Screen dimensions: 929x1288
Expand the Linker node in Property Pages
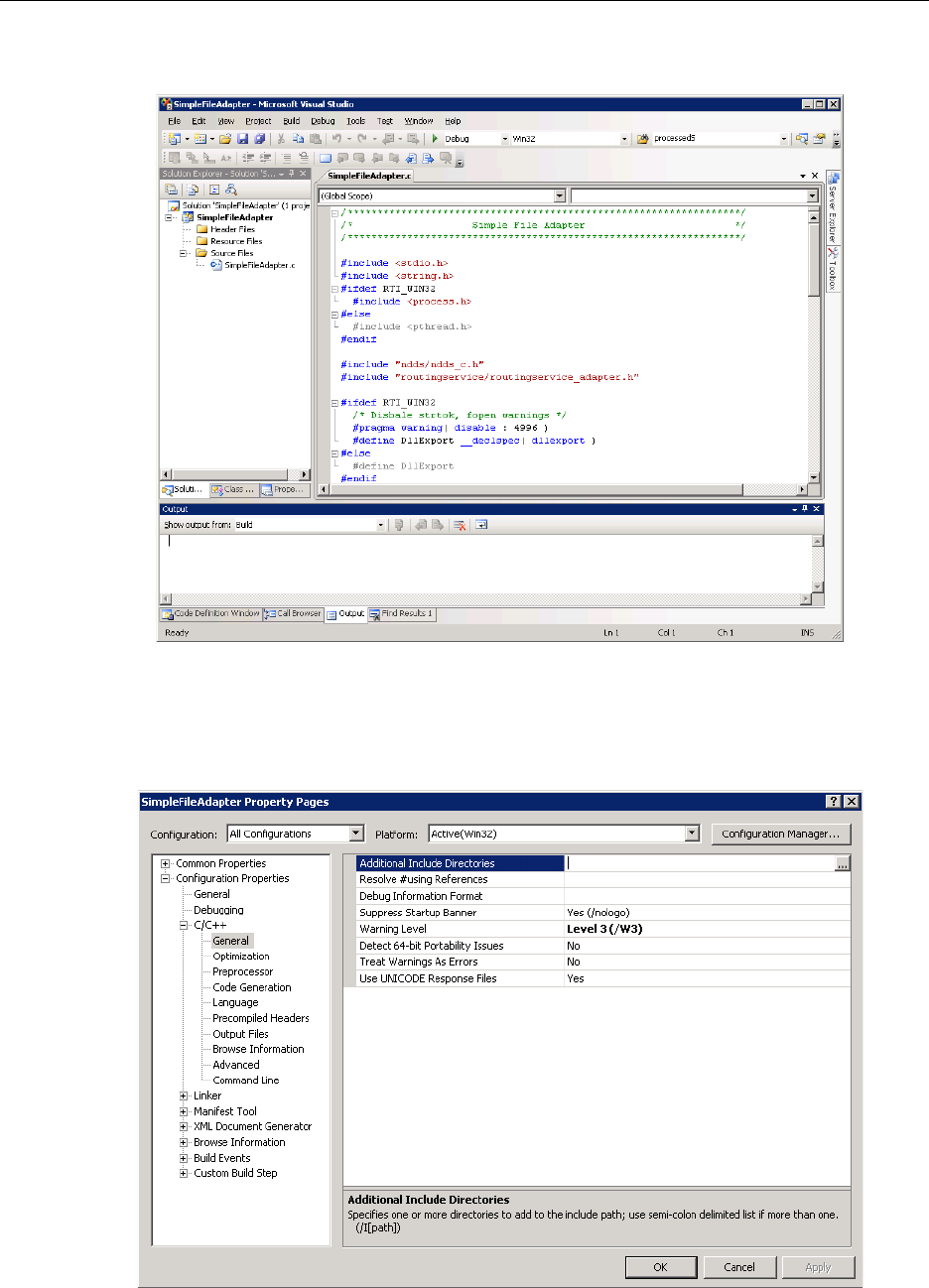click(184, 1095)
